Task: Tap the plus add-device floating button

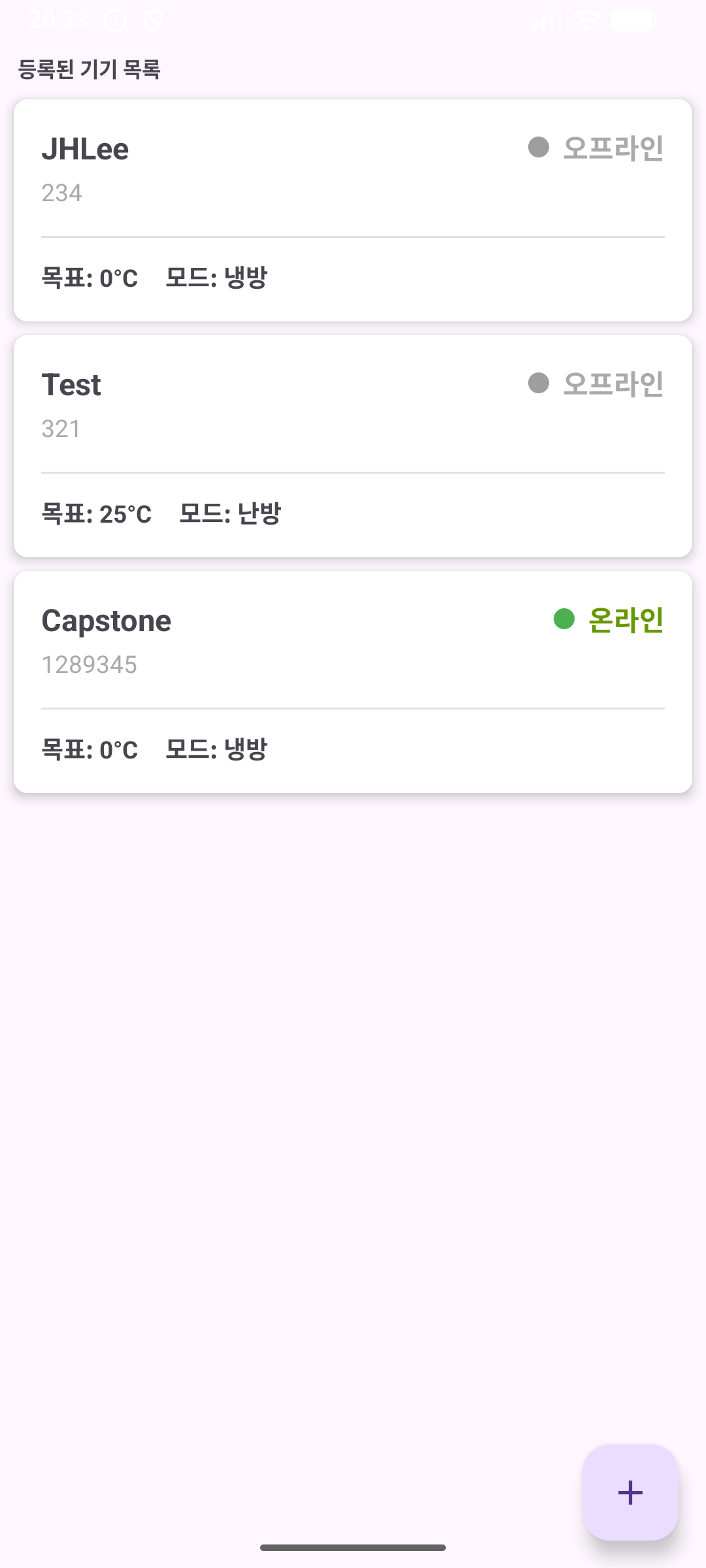Action: point(630,1492)
